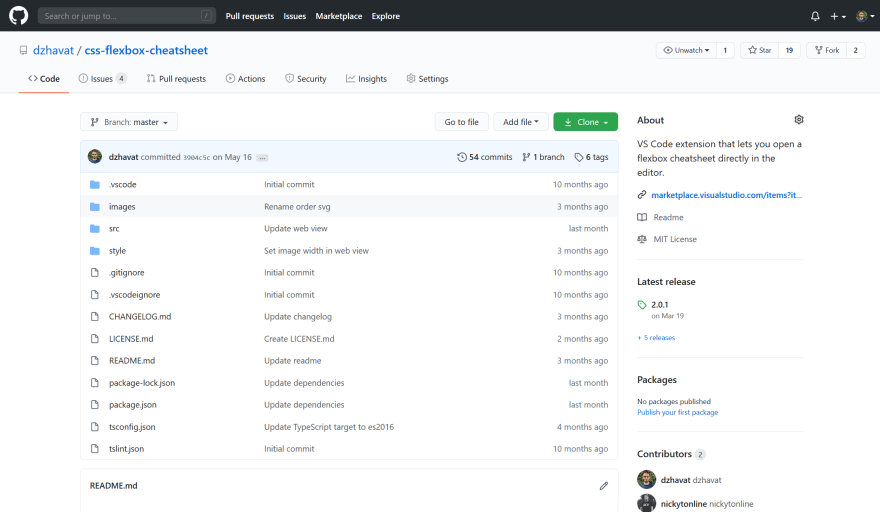The image size is (880, 512).
Task: Open nickytonline contributor avatar
Action: pos(647,503)
